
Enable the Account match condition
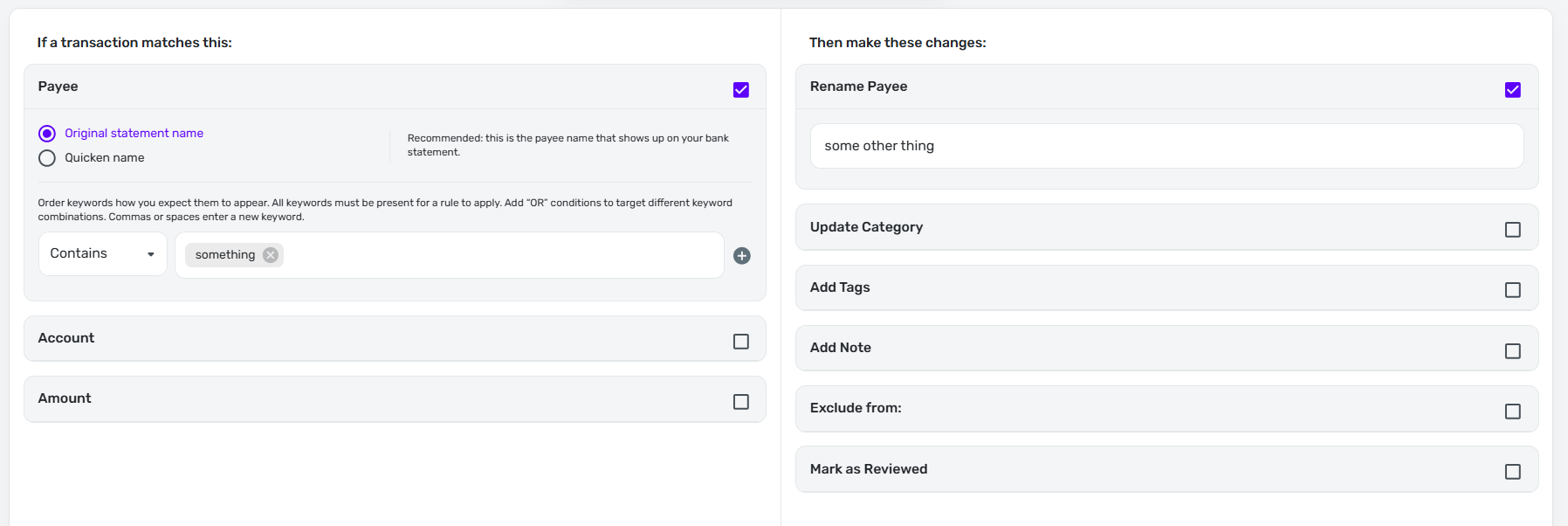pos(741,342)
